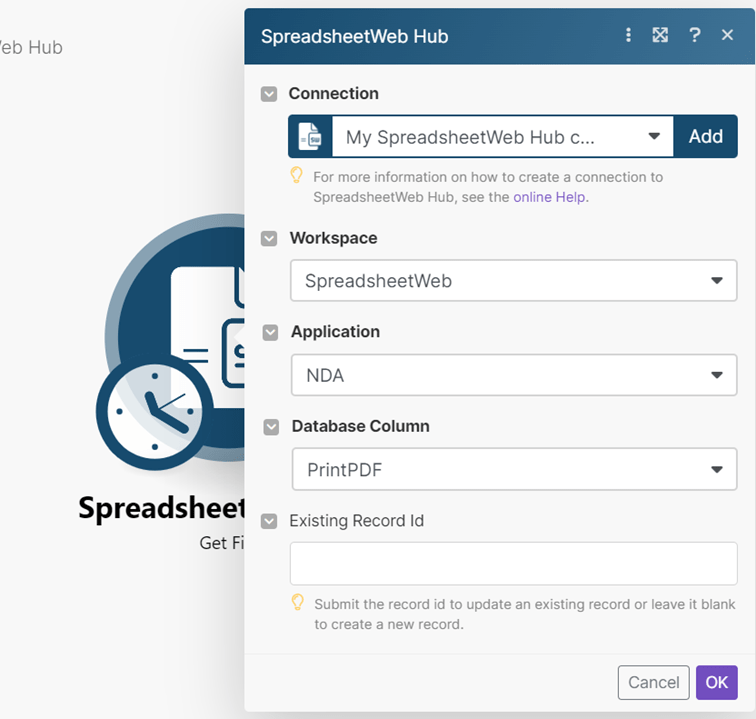The width and height of the screenshot is (756, 719).
Task: Open the Database Column dropdown showing PrintPDF
Action: 514,469
